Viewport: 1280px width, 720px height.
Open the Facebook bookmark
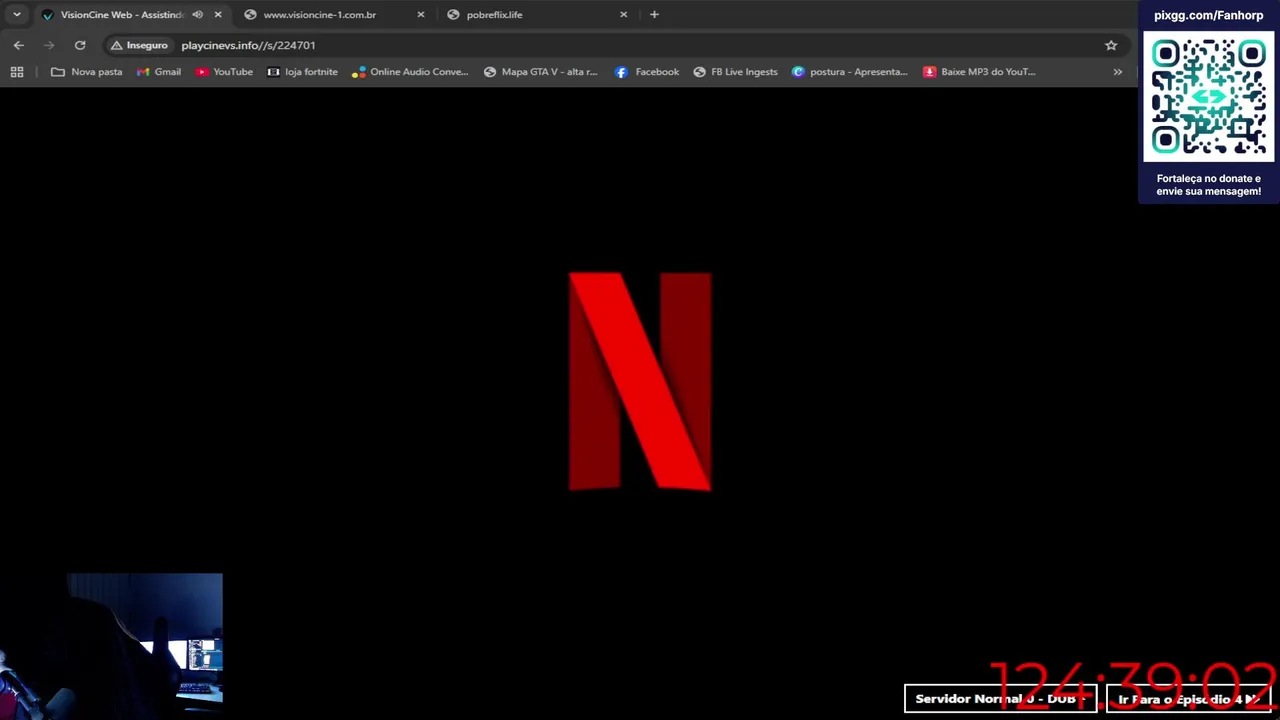click(x=647, y=72)
